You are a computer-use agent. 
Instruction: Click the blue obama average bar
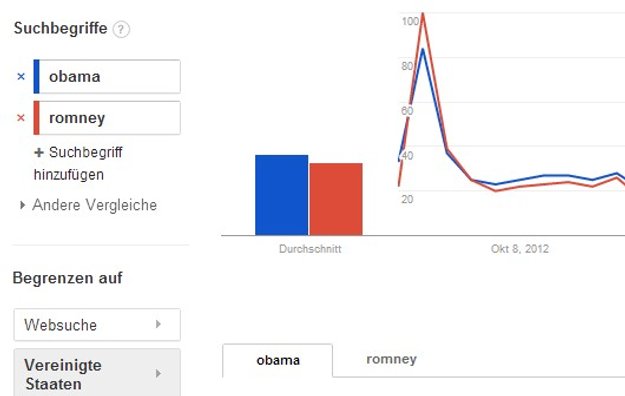281,195
